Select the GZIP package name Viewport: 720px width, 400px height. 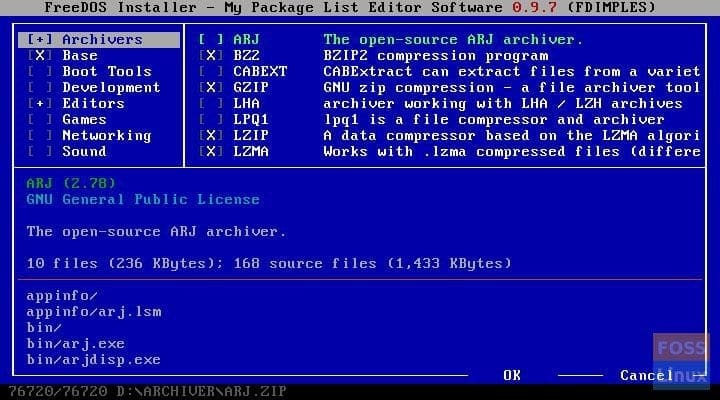click(x=251, y=88)
